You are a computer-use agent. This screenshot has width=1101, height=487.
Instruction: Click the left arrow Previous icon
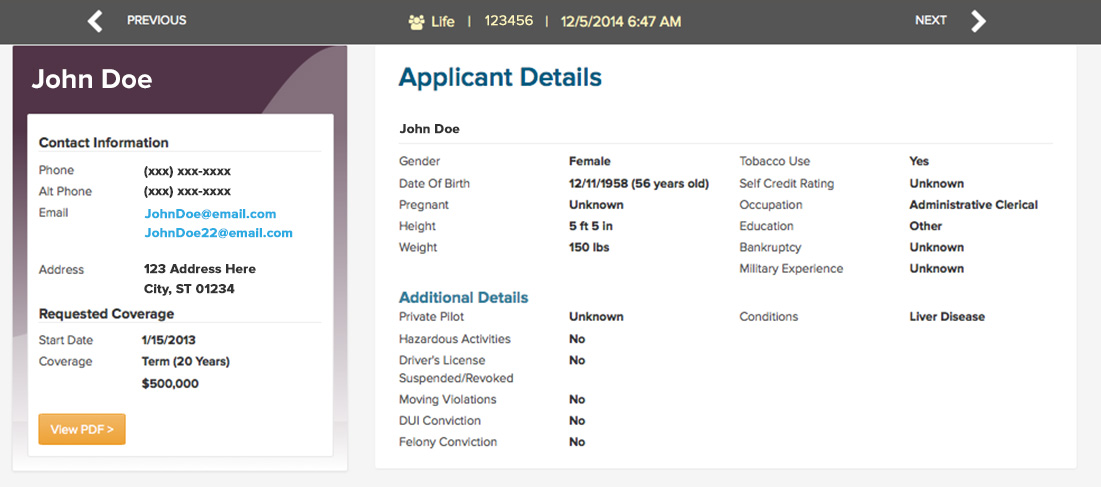point(95,21)
